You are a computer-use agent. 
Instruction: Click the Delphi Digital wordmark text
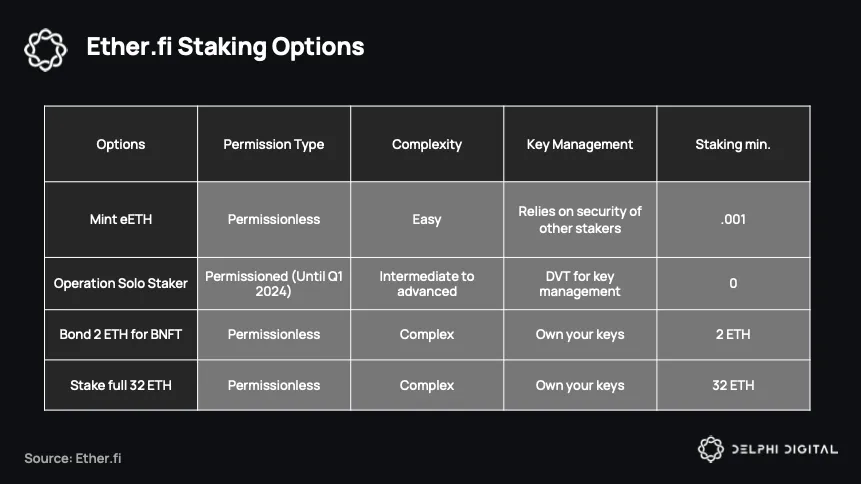785,449
